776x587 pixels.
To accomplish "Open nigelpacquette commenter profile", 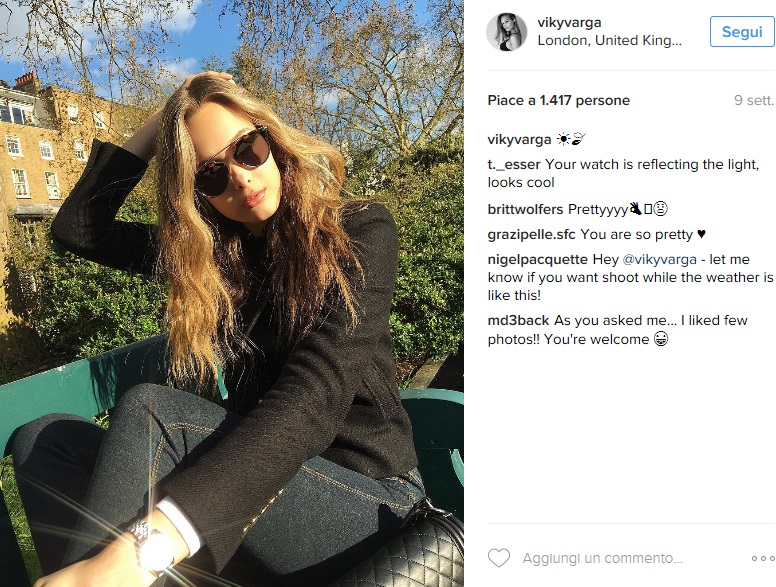I will click(x=537, y=259).
